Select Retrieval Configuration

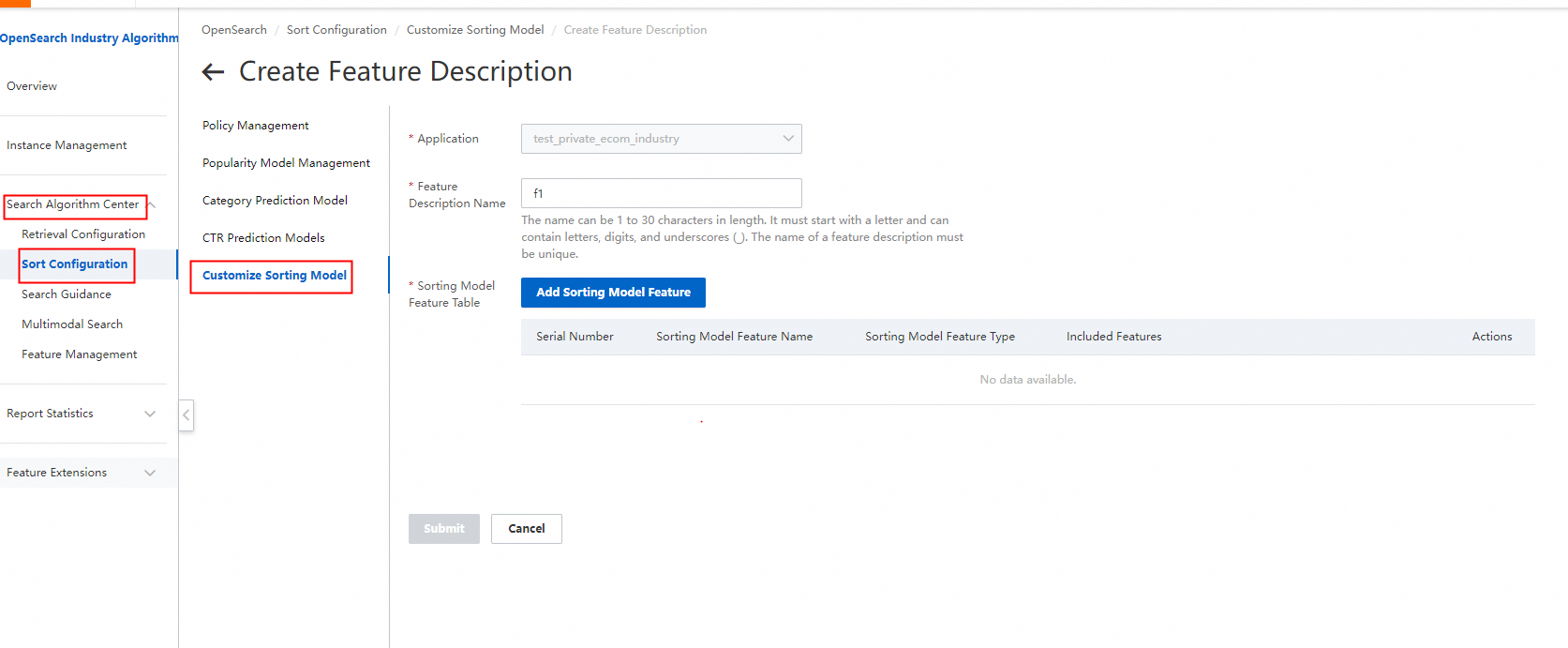(83, 234)
